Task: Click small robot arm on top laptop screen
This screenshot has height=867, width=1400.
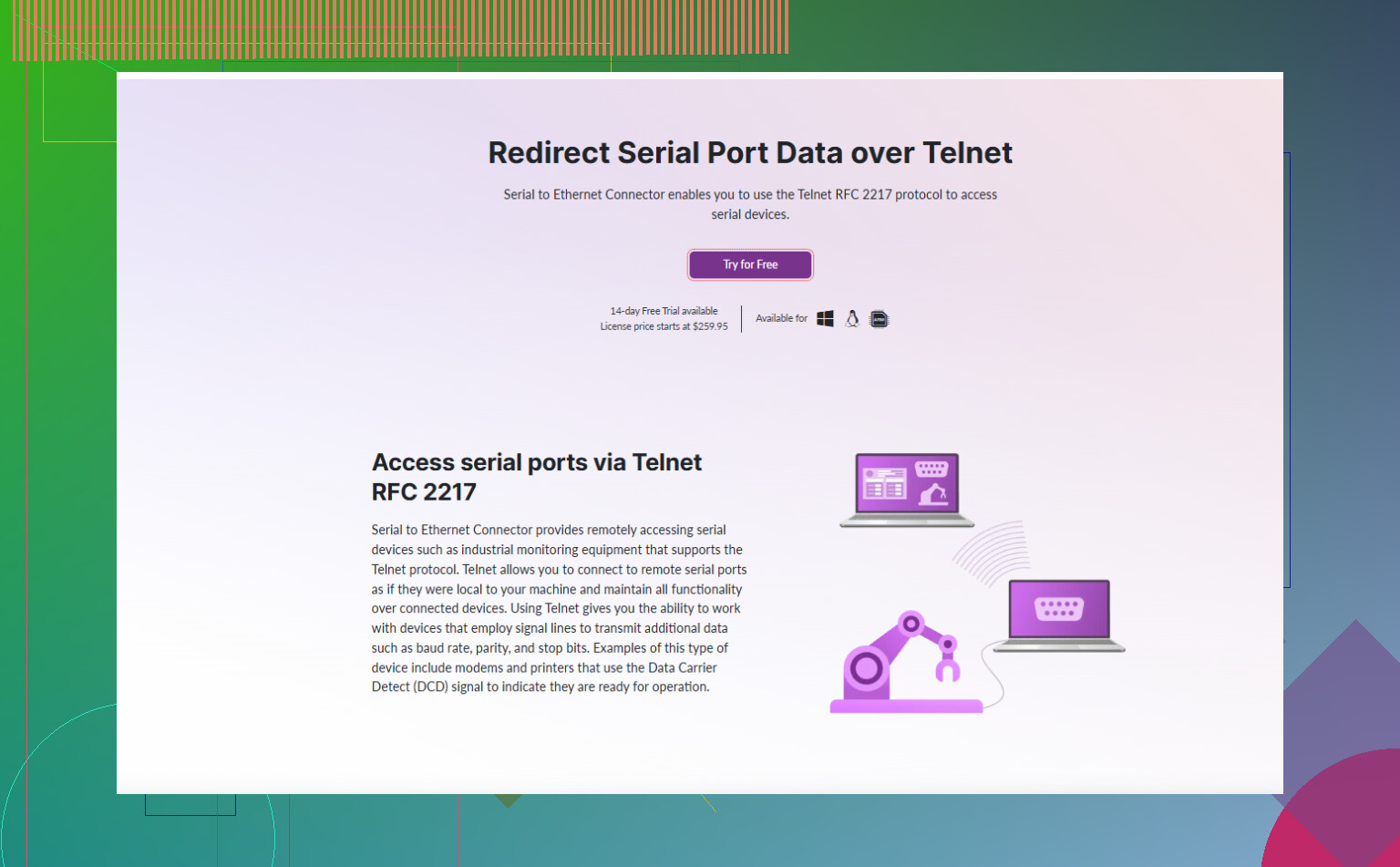Action: pos(932,494)
